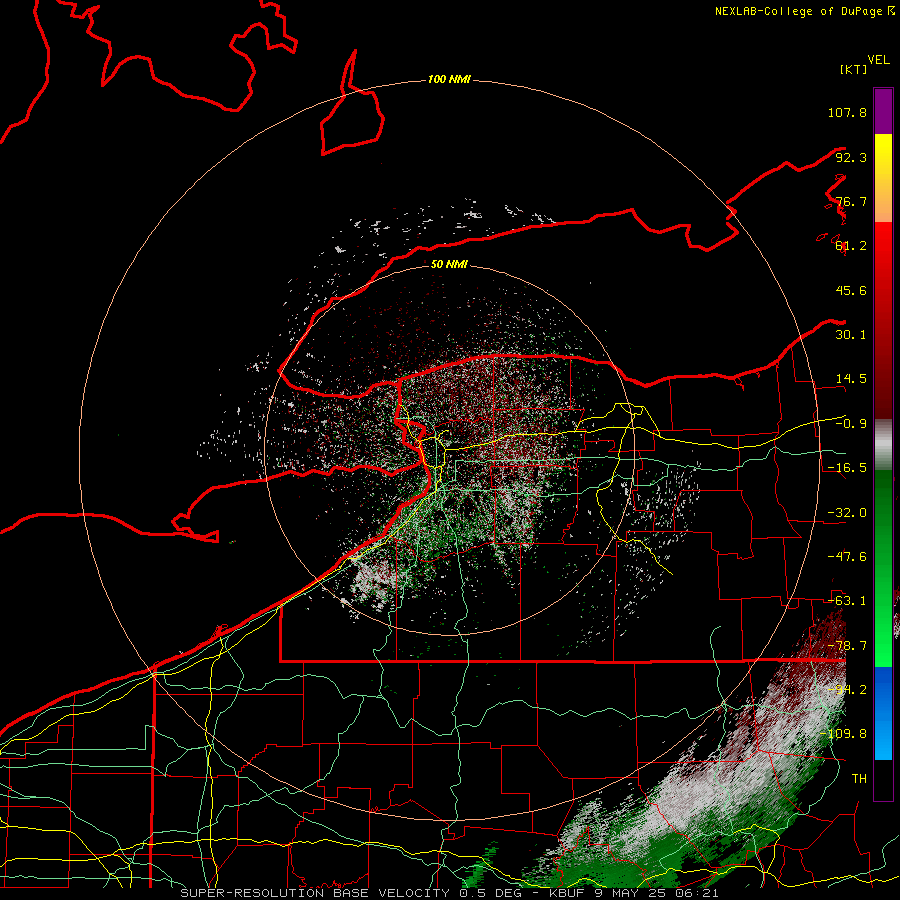Click the -109.8 legend value
900x900 pixels.
point(843,734)
